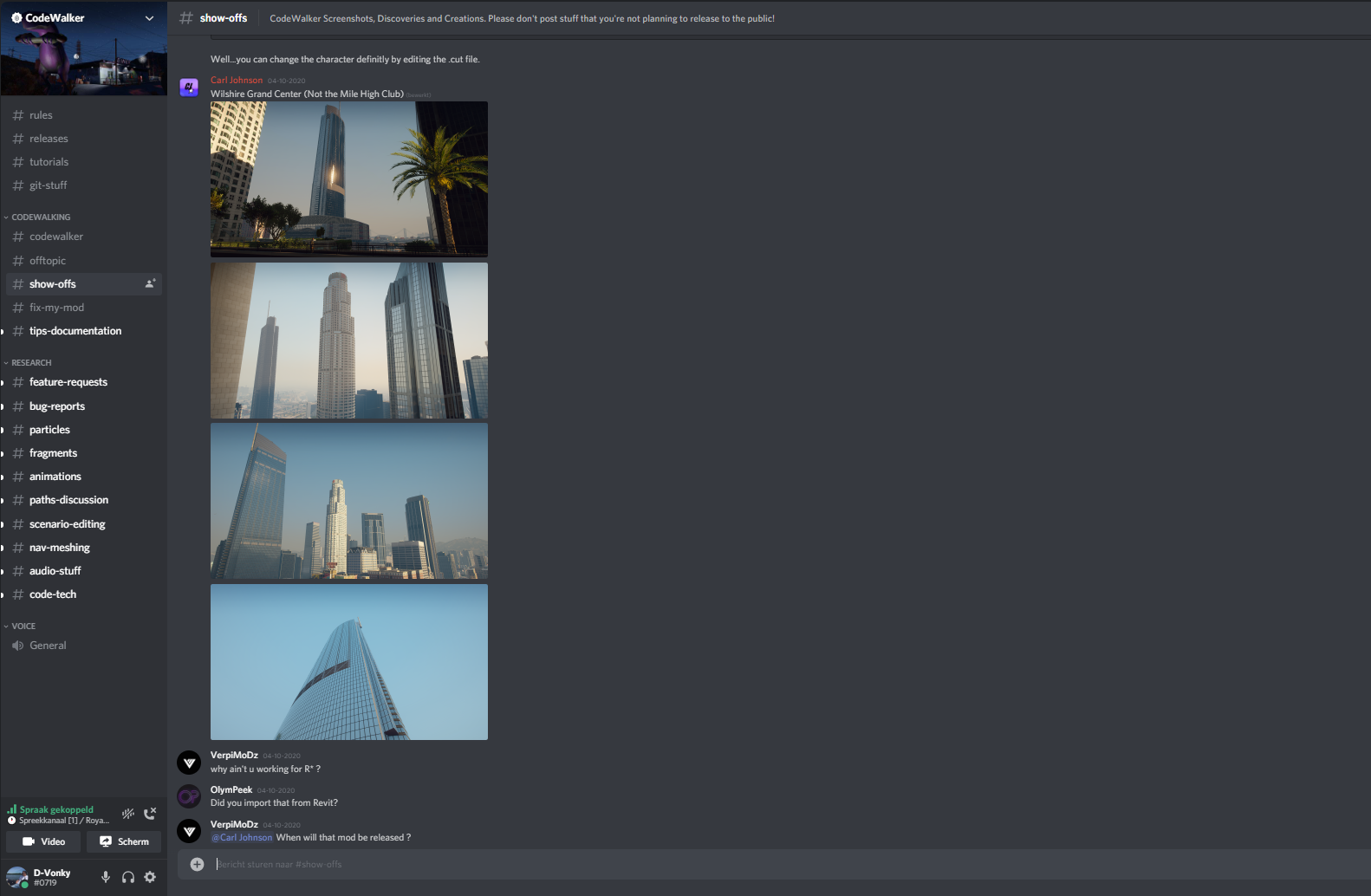The width and height of the screenshot is (1371, 896).
Task: Start Video in voice call
Action: click(x=43, y=841)
